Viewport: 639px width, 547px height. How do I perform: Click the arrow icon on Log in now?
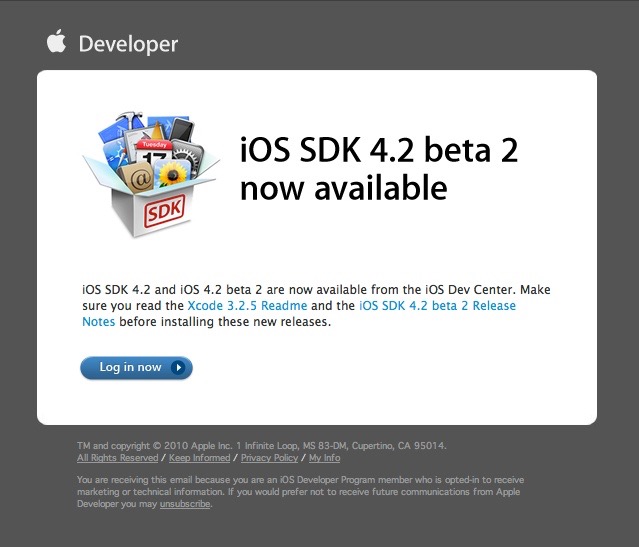click(x=178, y=368)
